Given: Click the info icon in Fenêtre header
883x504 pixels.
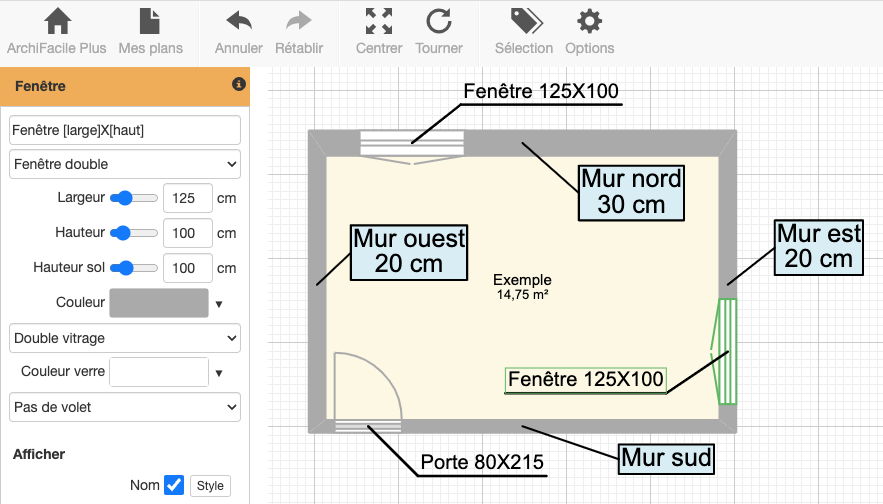Looking at the screenshot, I should pyautogui.click(x=238, y=85).
